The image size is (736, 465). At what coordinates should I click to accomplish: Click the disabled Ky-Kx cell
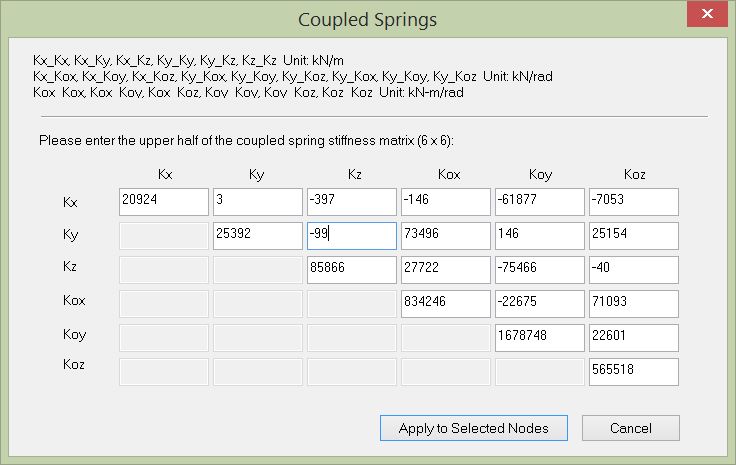pyautogui.click(x=164, y=236)
